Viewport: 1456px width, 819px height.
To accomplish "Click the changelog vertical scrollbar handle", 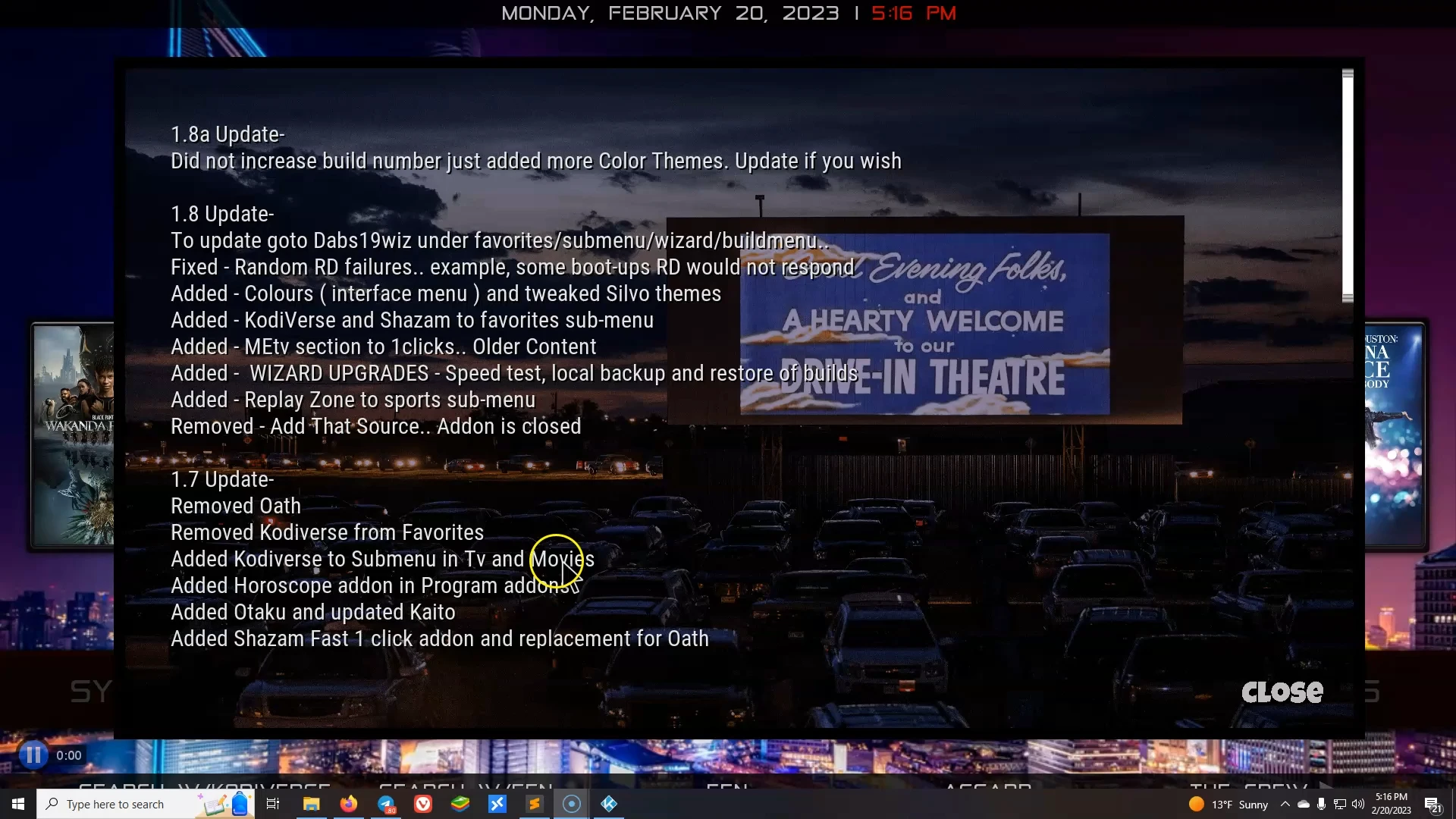I will (x=1348, y=186).
